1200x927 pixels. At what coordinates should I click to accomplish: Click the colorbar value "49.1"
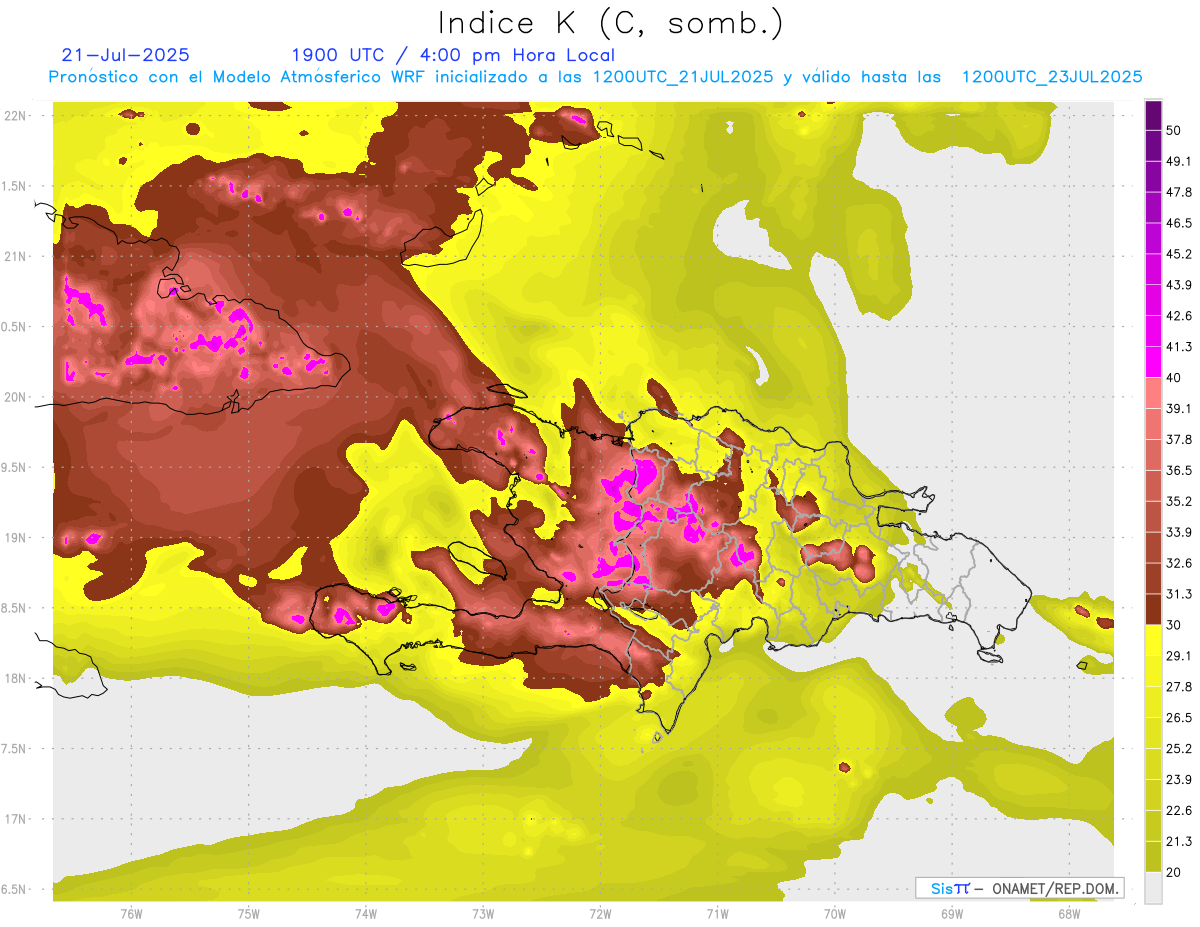pos(1179,160)
